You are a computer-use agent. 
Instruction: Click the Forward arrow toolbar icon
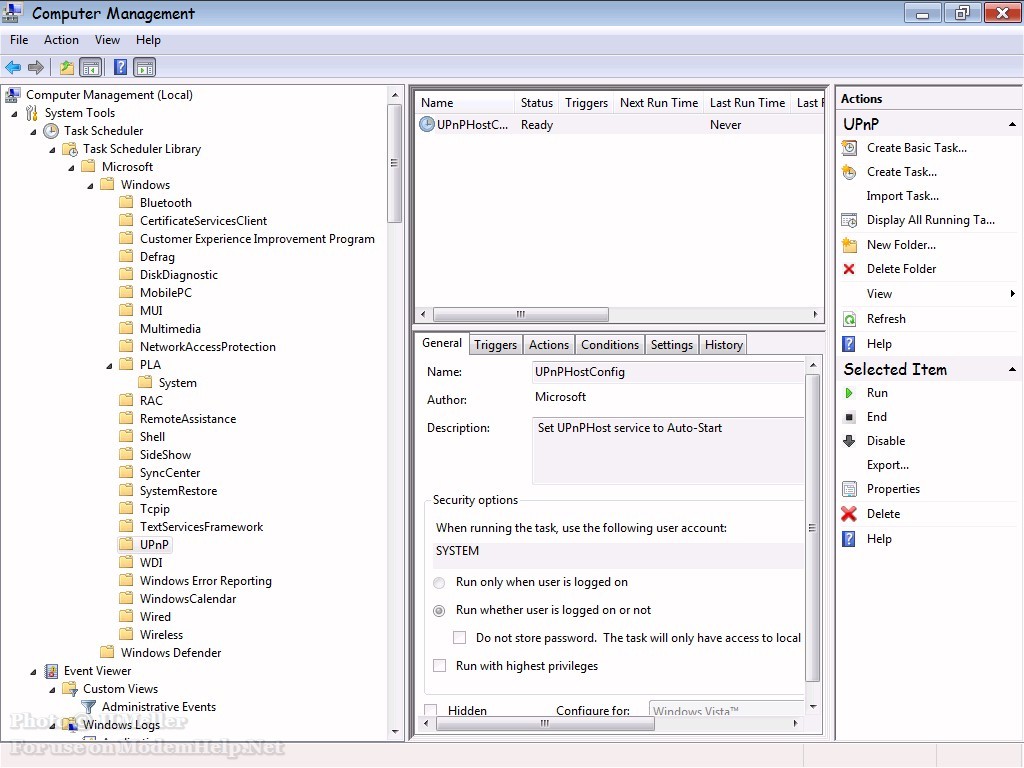pos(36,67)
